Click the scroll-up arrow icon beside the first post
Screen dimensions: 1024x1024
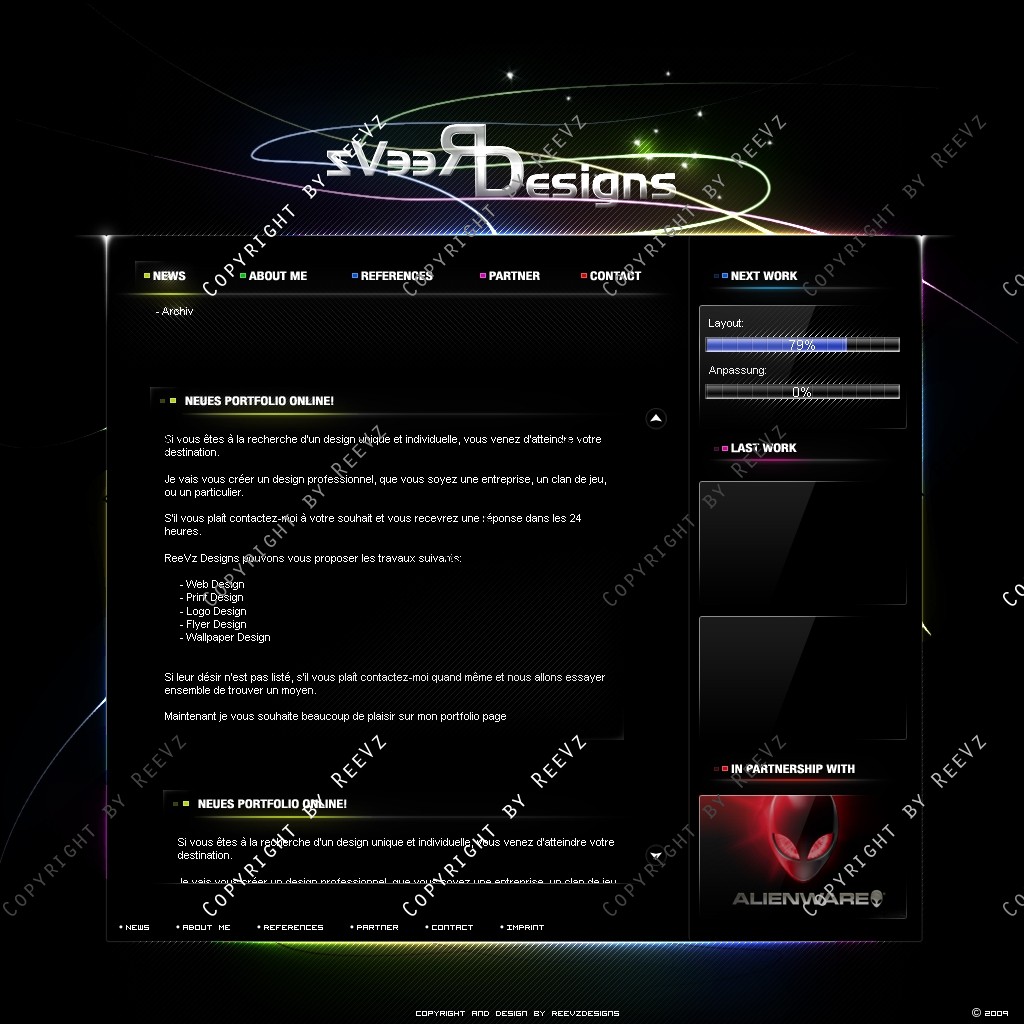(x=656, y=418)
